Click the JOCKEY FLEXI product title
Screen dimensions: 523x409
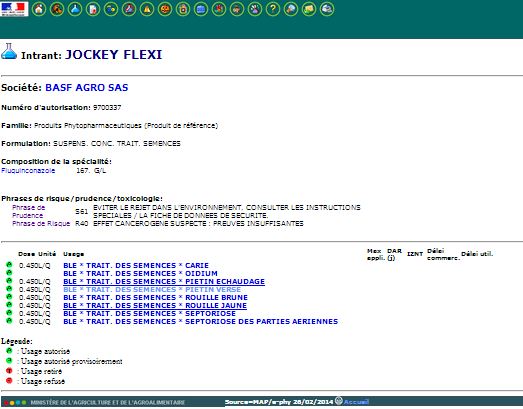(113, 55)
